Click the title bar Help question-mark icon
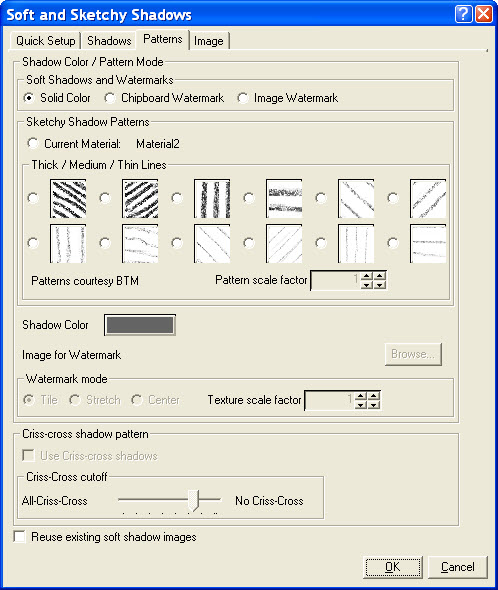498x590 pixels. tap(463, 14)
